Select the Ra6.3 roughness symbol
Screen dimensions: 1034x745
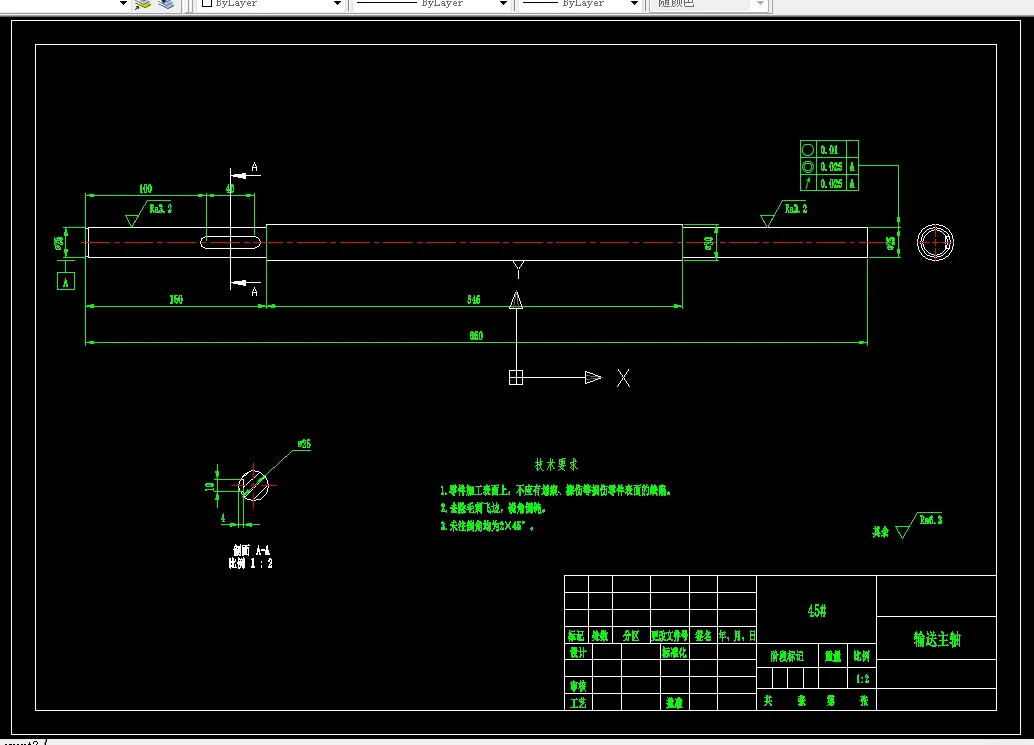tap(920, 525)
